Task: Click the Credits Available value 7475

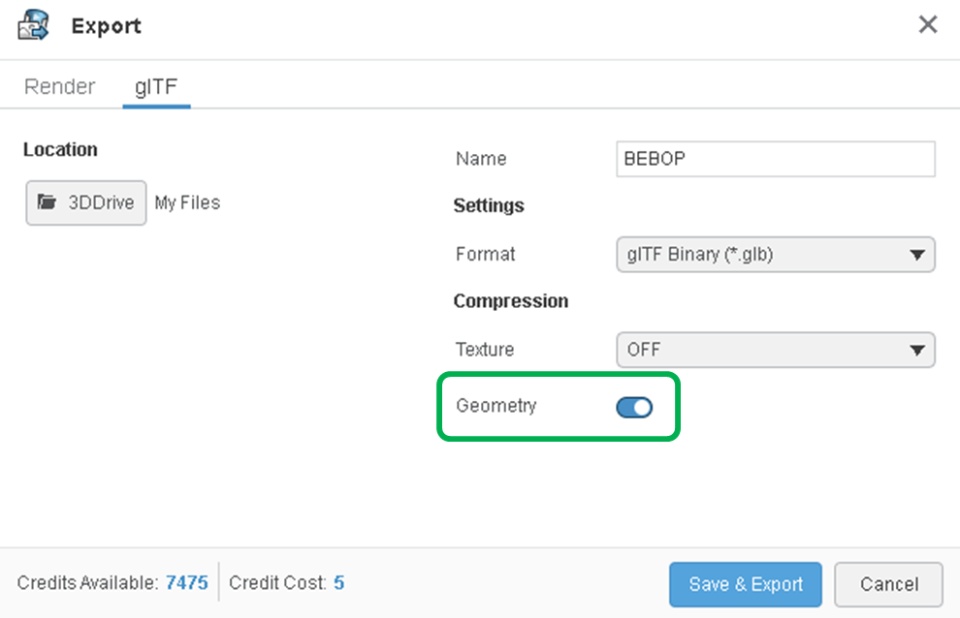Action: [x=187, y=582]
